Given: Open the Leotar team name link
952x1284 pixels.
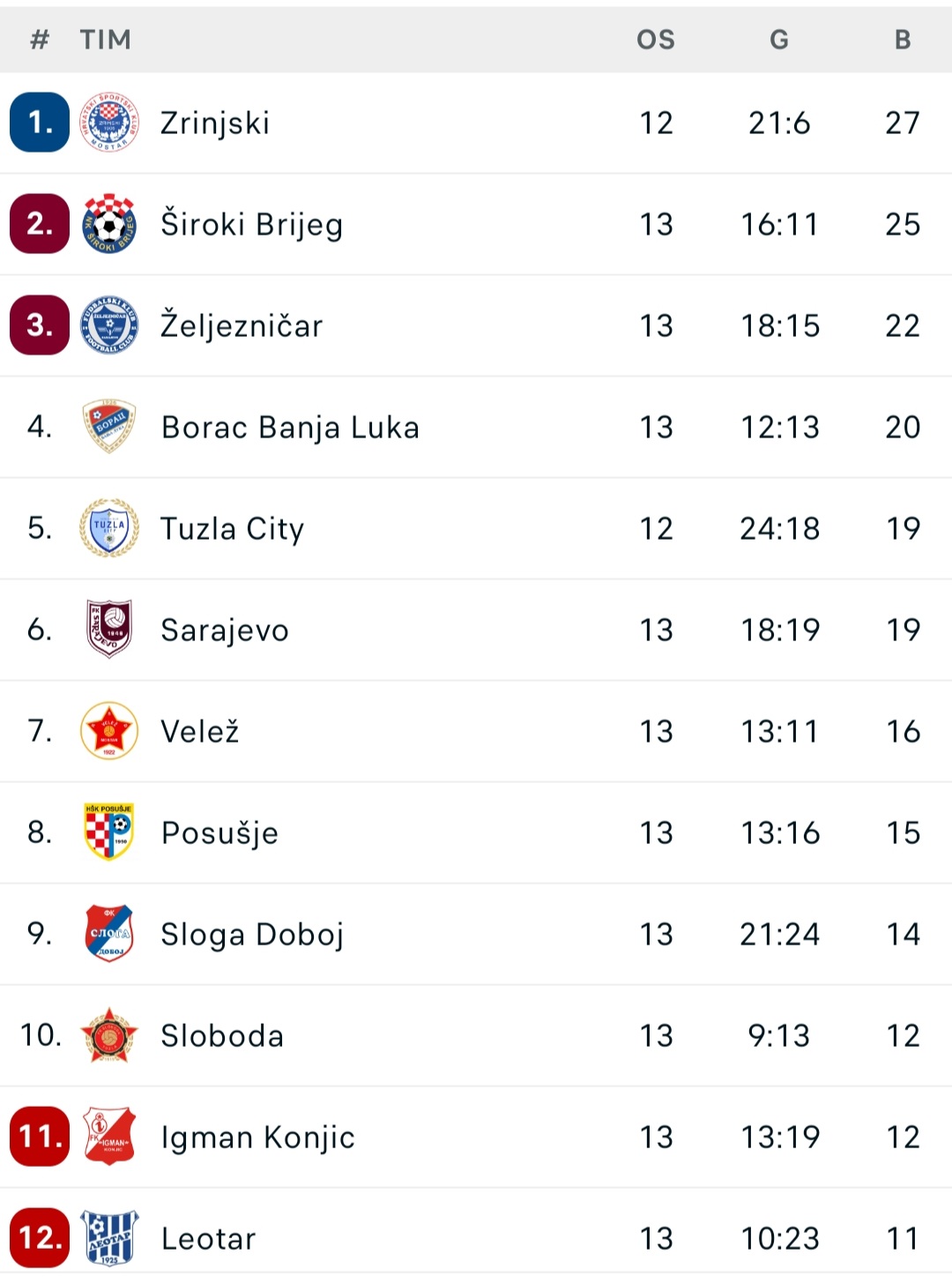Looking at the screenshot, I should [208, 1238].
